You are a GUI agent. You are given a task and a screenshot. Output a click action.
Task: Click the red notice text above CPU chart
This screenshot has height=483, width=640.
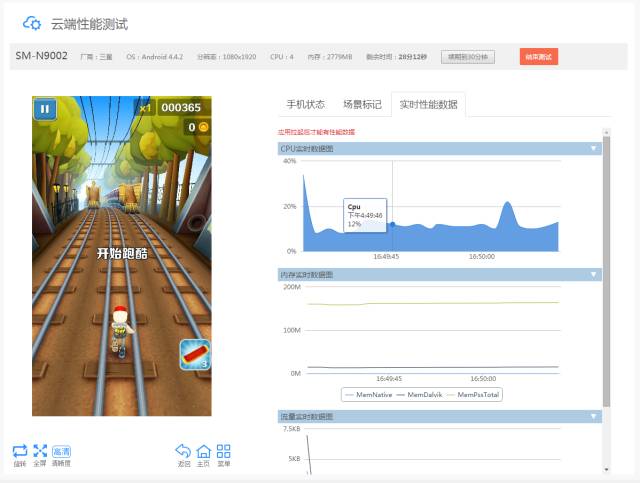click(316, 132)
